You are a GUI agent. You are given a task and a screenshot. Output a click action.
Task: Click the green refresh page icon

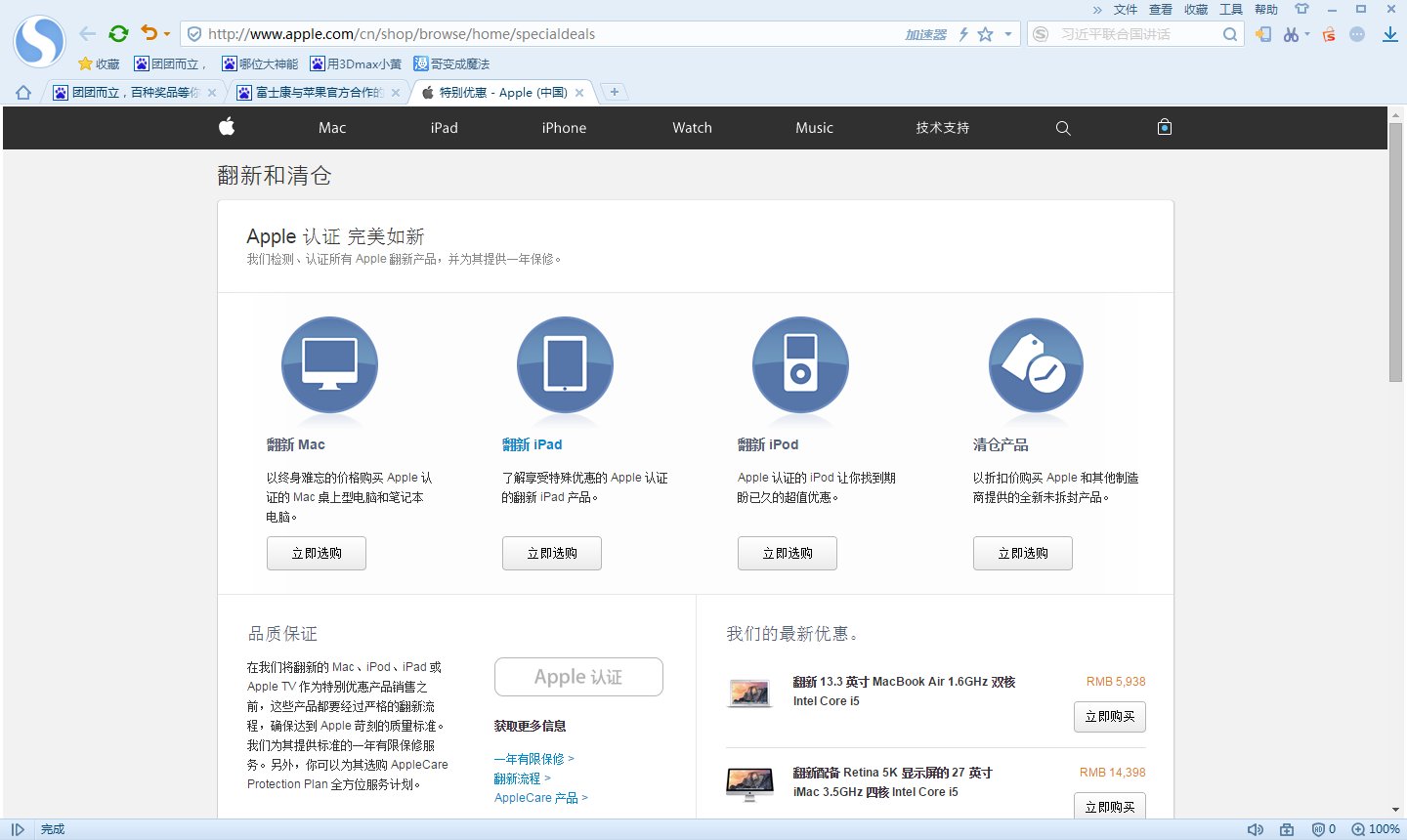point(118,34)
